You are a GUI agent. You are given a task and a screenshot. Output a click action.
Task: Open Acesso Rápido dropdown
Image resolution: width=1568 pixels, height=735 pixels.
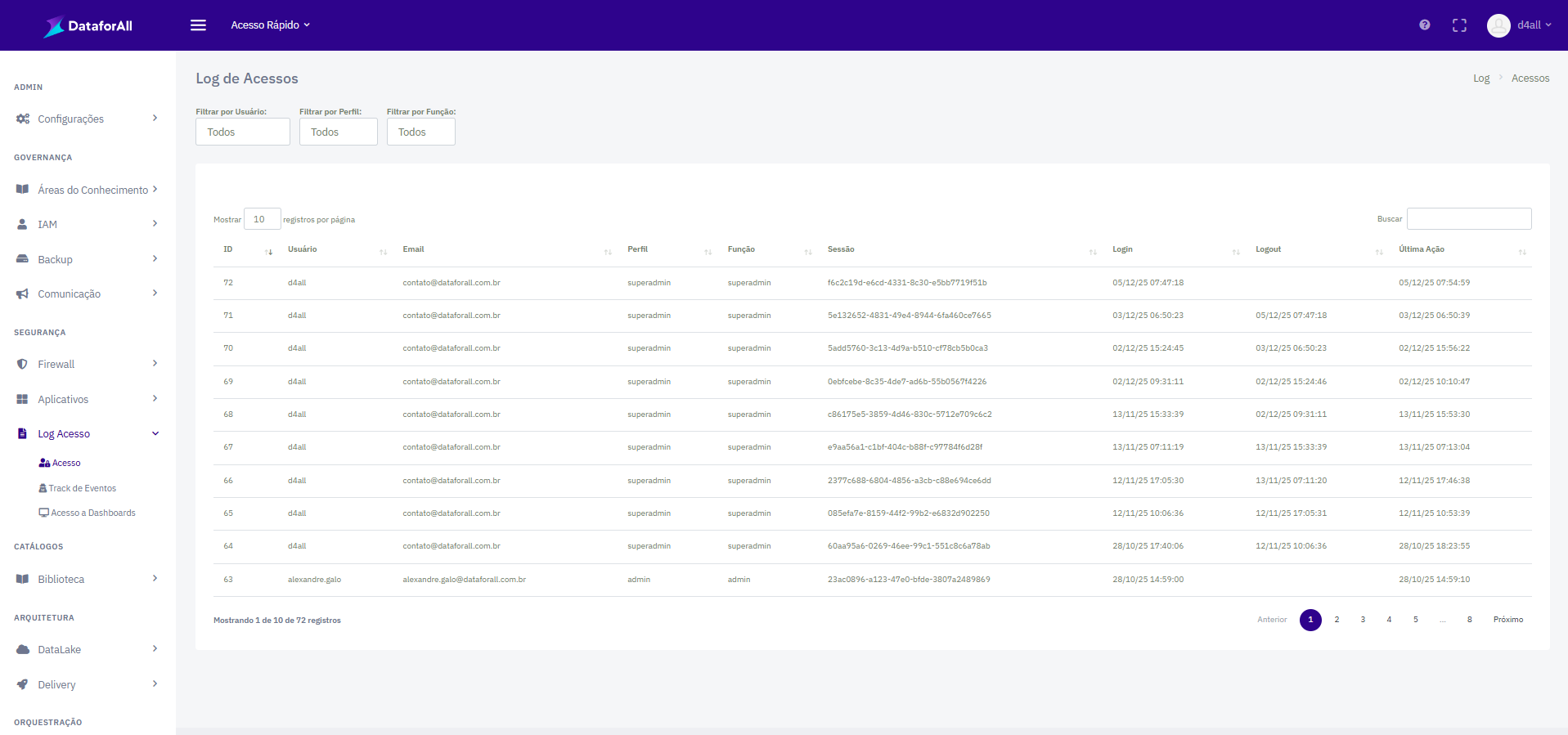(x=270, y=25)
